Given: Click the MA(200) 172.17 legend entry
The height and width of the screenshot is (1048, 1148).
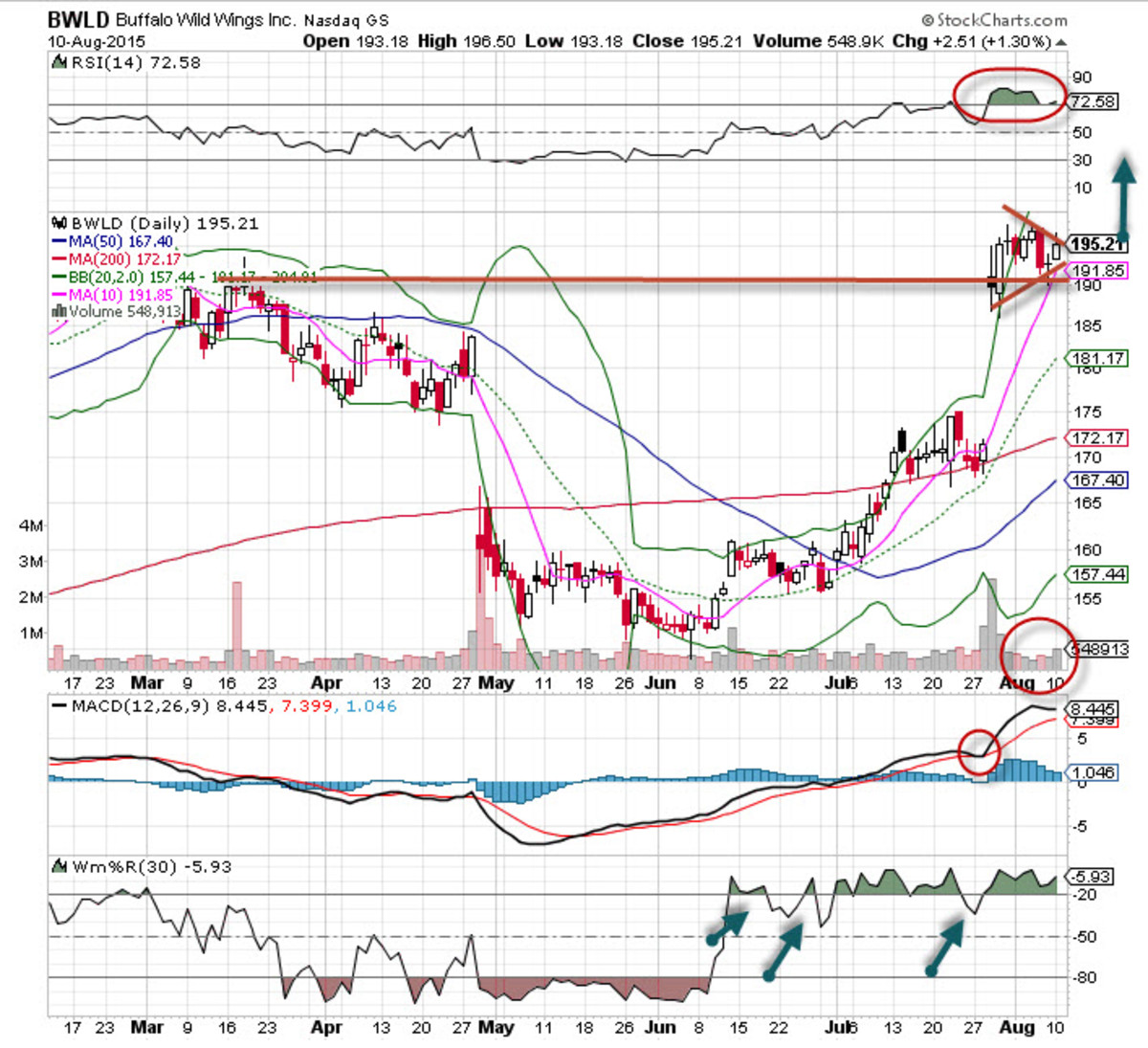Looking at the screenshot, I should [115, 259].
